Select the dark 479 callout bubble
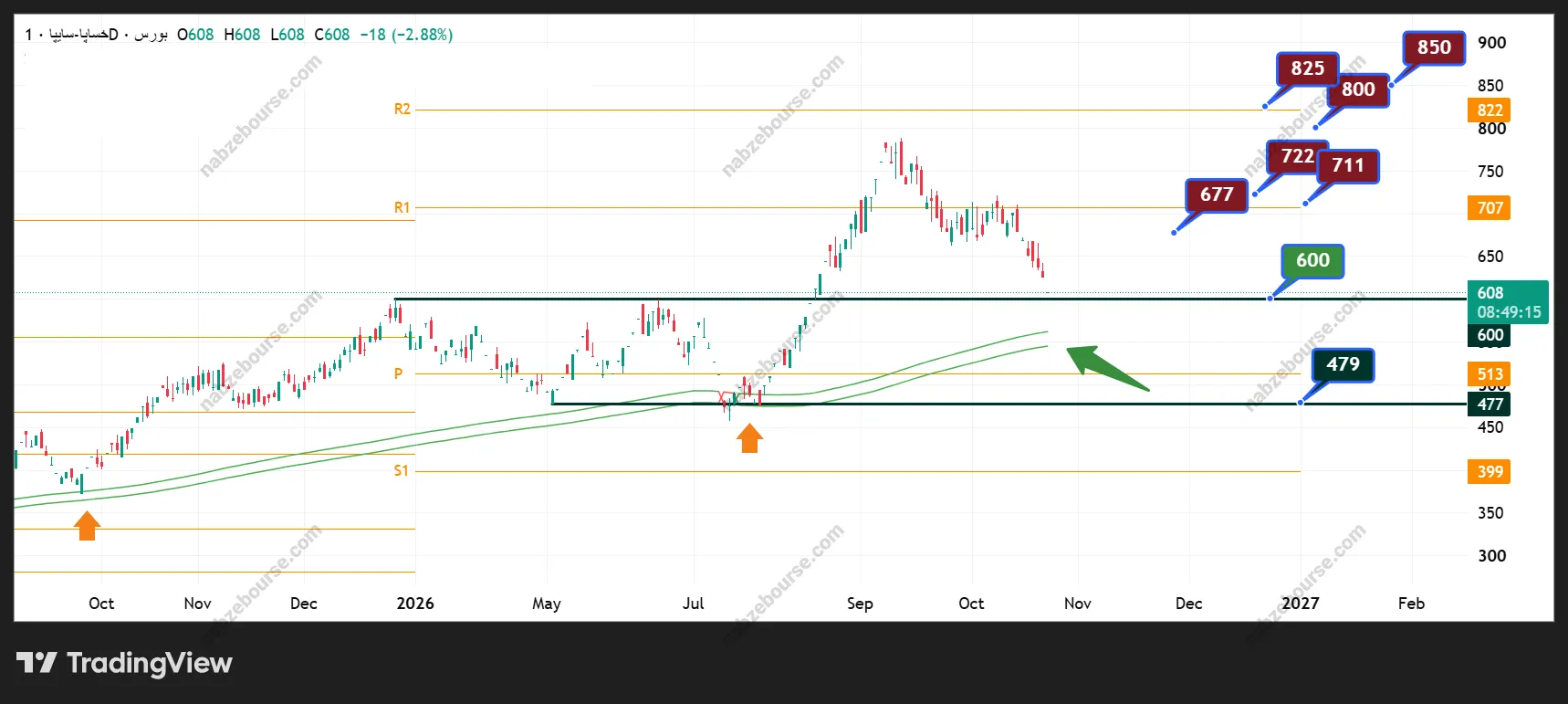 1343,364
